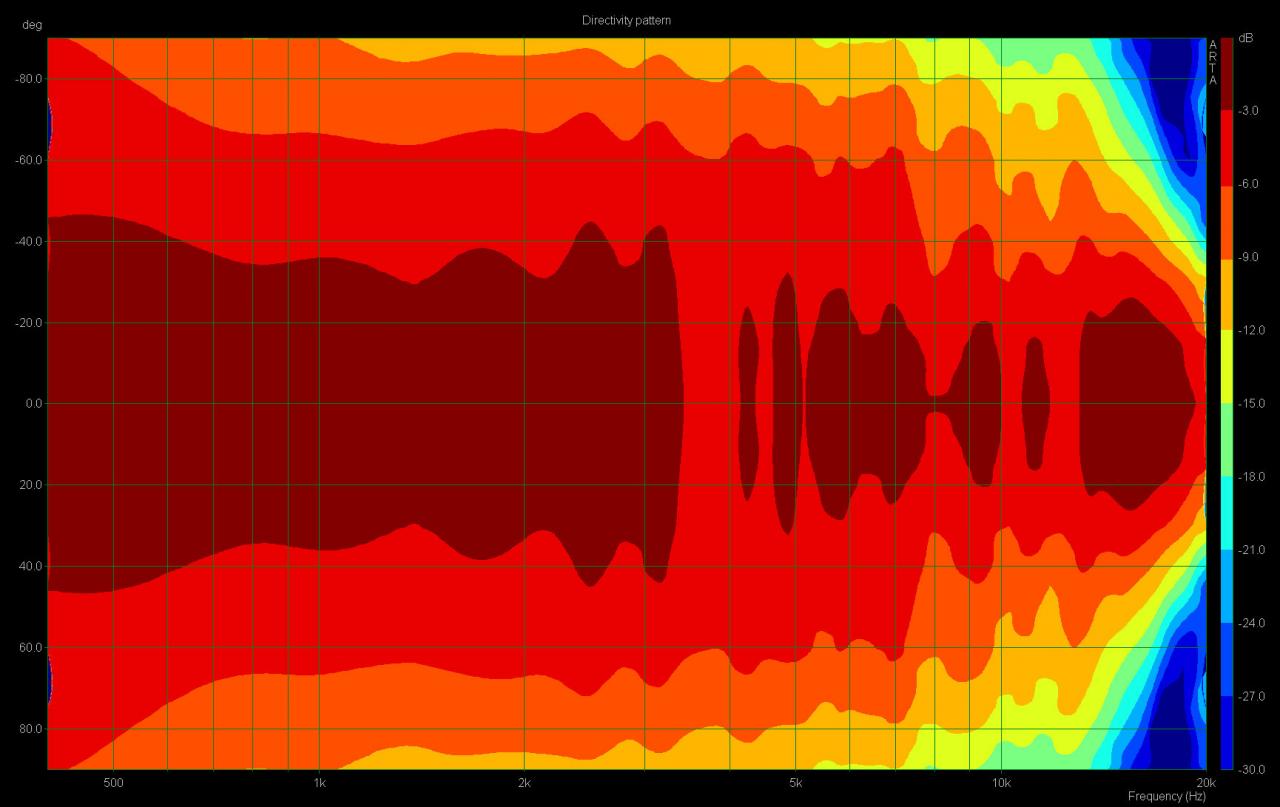Click the -18.0 label on the color scale
The image size is (1280, 807).
coord(1250,477)
